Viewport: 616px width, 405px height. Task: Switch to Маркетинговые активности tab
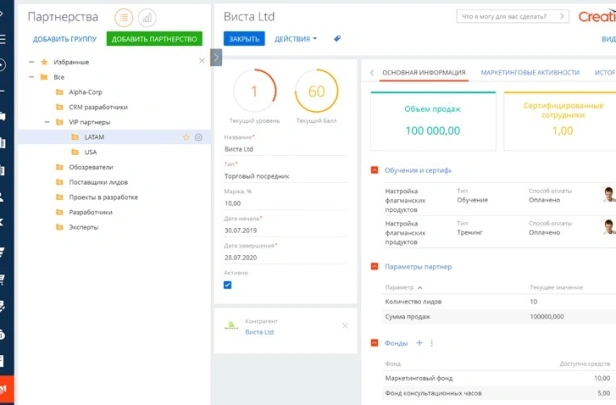[x=529, y=73]
